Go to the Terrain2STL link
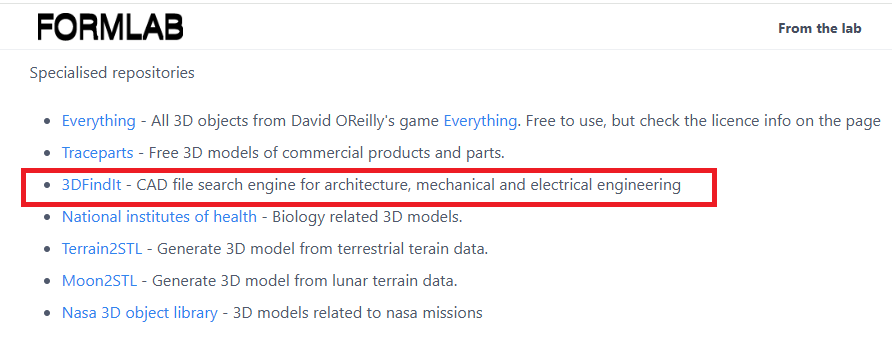The height and width of the screenshot is (360, 892). [102, 249]
